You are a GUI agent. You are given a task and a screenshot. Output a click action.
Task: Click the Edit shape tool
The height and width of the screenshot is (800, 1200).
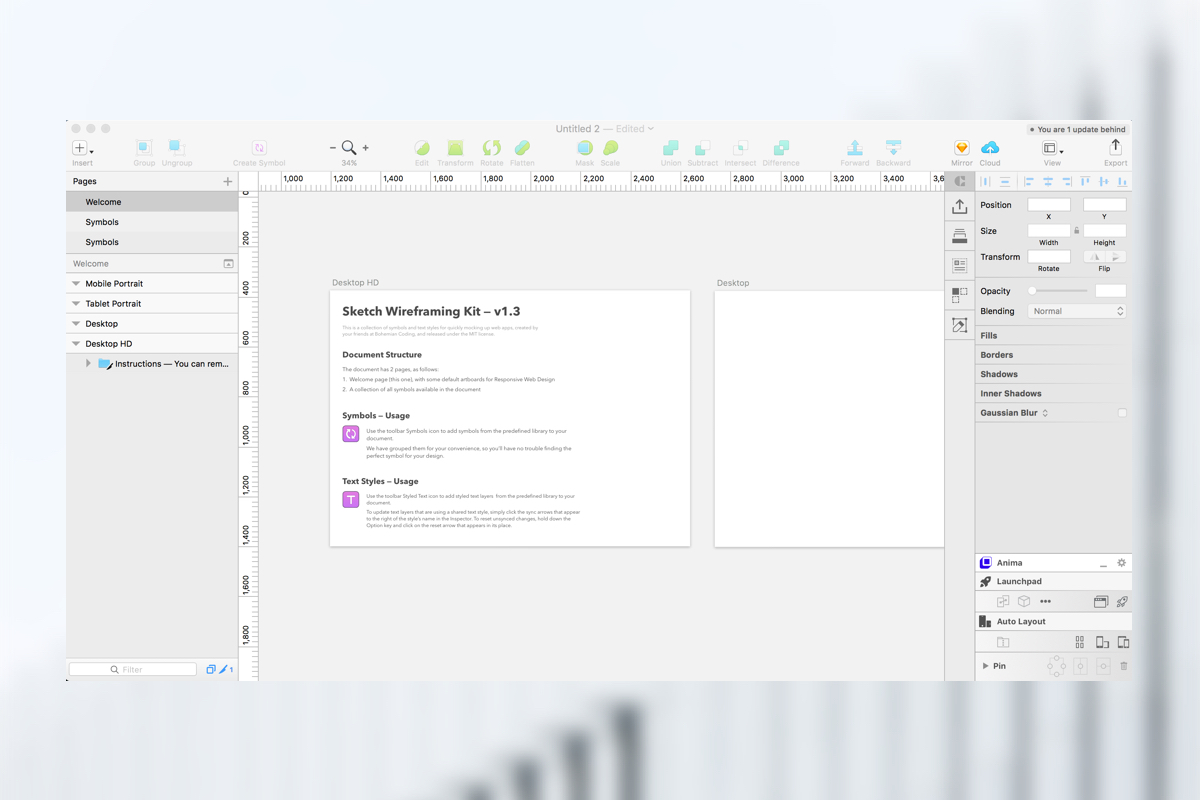[422, 148]
